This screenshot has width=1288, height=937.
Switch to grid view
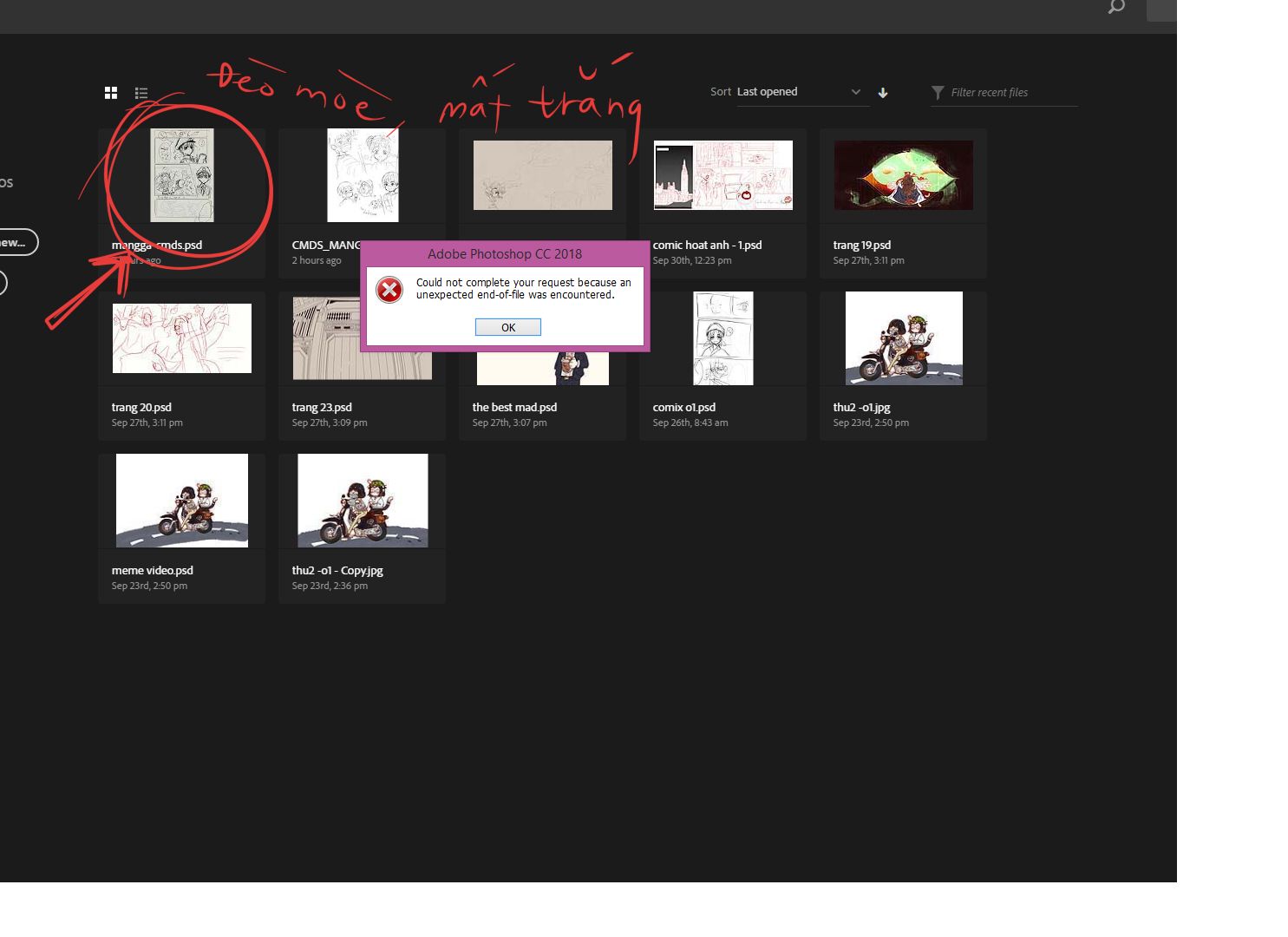coord(111,93)
